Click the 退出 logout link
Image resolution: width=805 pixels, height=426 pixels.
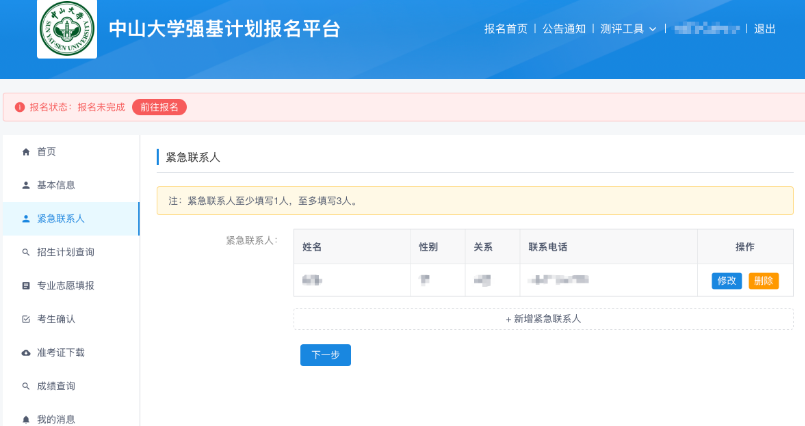[765, 29]
